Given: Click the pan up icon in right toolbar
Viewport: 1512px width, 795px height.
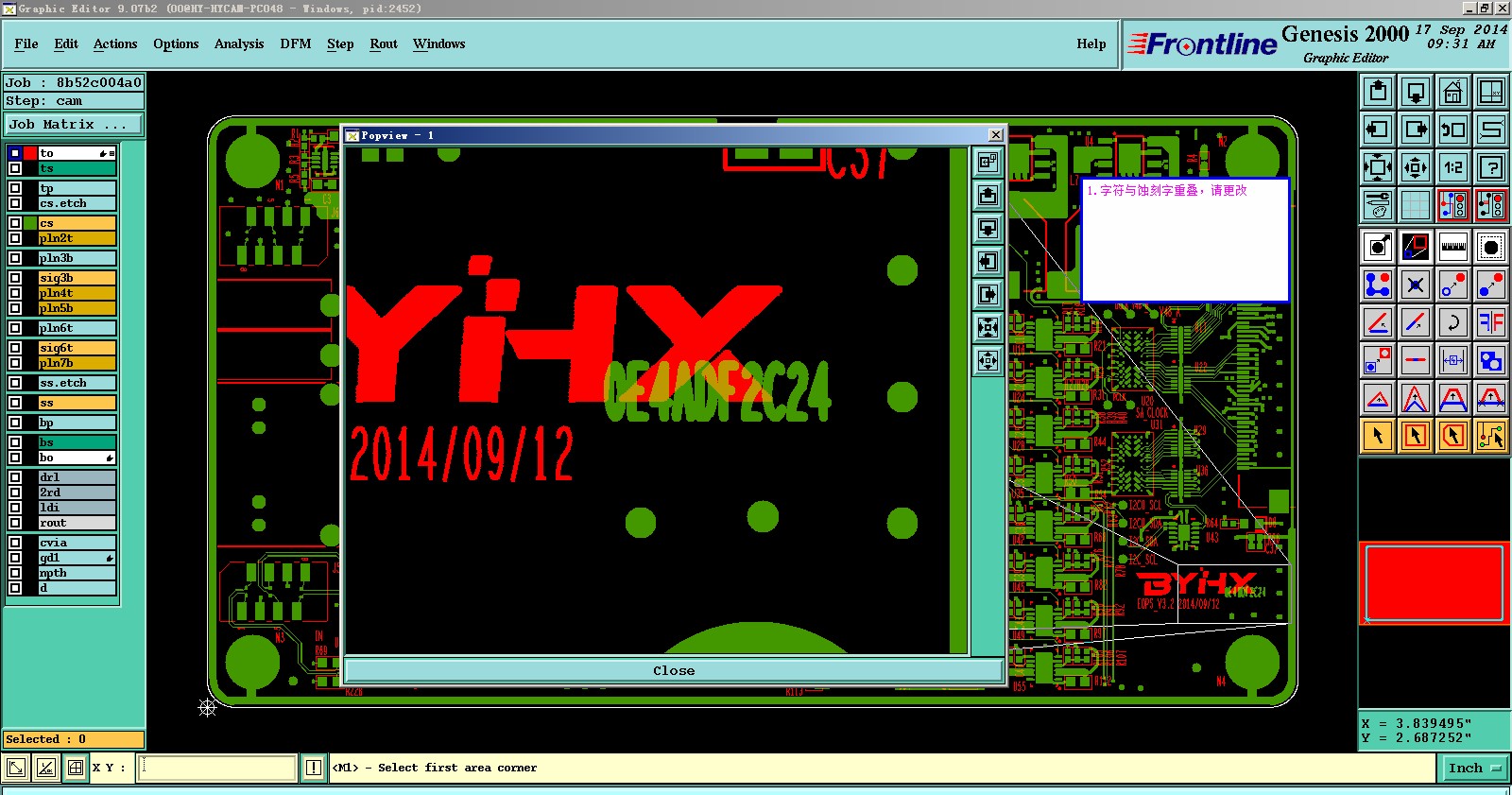Looking at the screenshot, I should tap(1378, 92).
